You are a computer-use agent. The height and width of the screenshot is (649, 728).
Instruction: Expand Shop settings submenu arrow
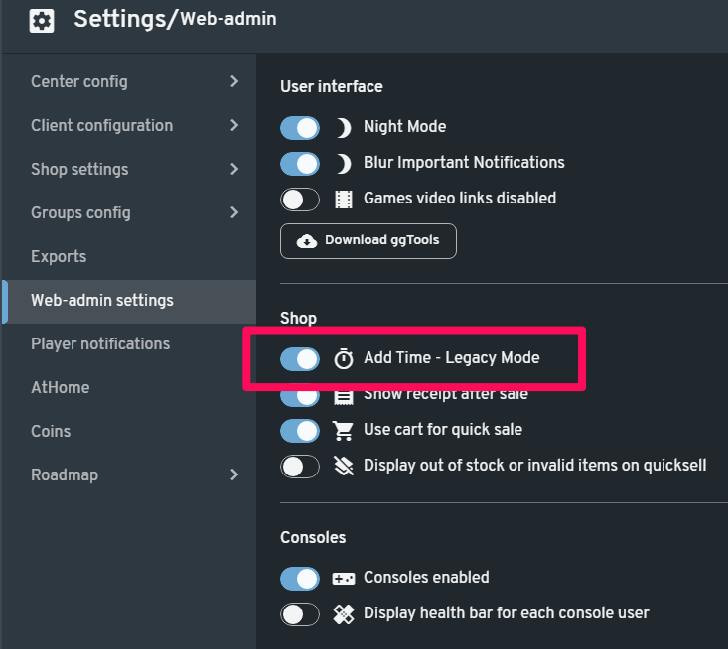click(x=234, y=169)
